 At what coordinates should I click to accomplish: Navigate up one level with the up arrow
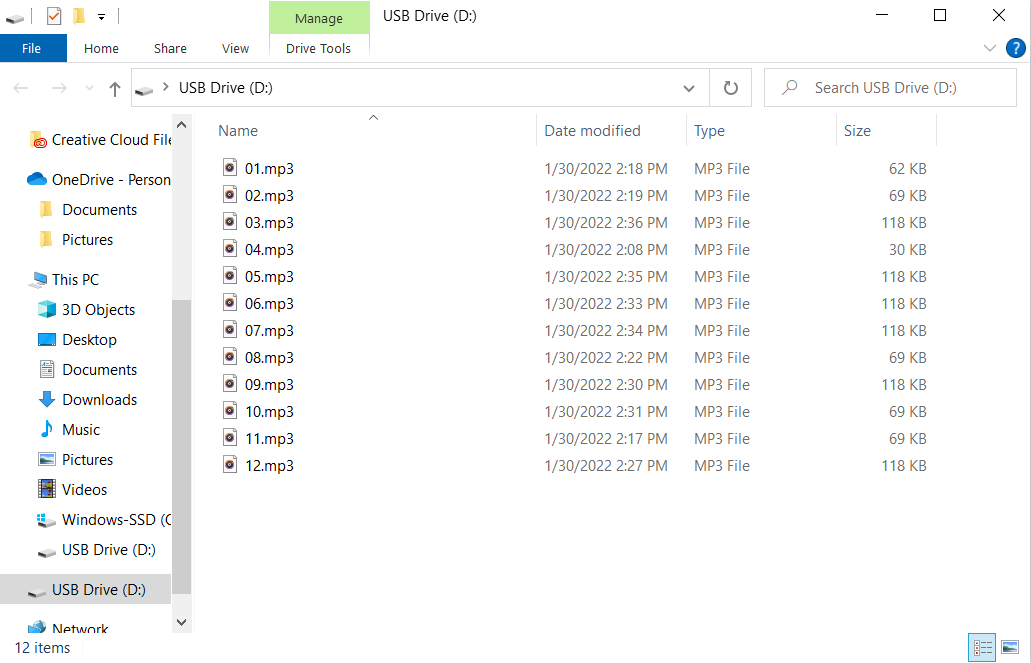point(115,88)
